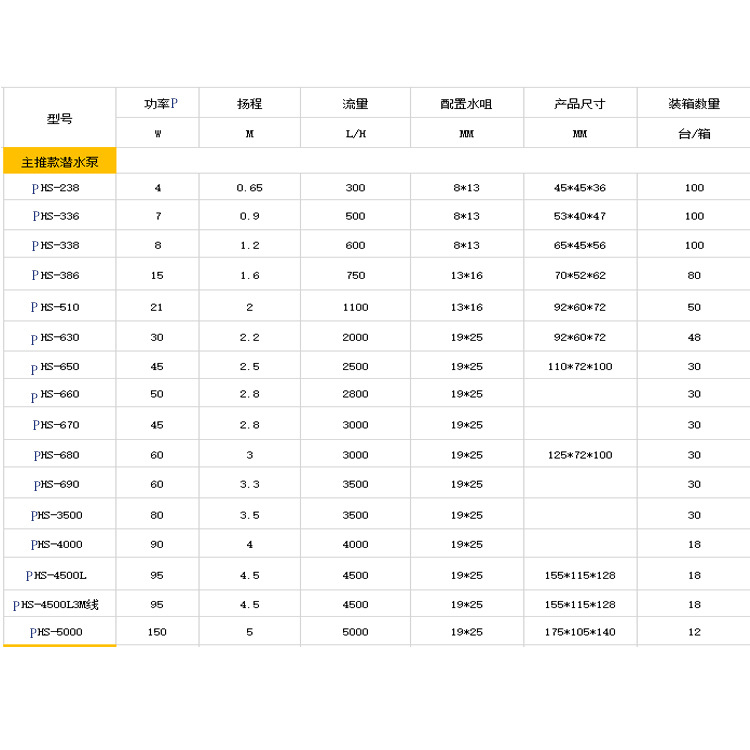This screenshot has height=750, width=750.
Task: Select the 主推款潜水泵 category label
Action: [x=59, y=162]
